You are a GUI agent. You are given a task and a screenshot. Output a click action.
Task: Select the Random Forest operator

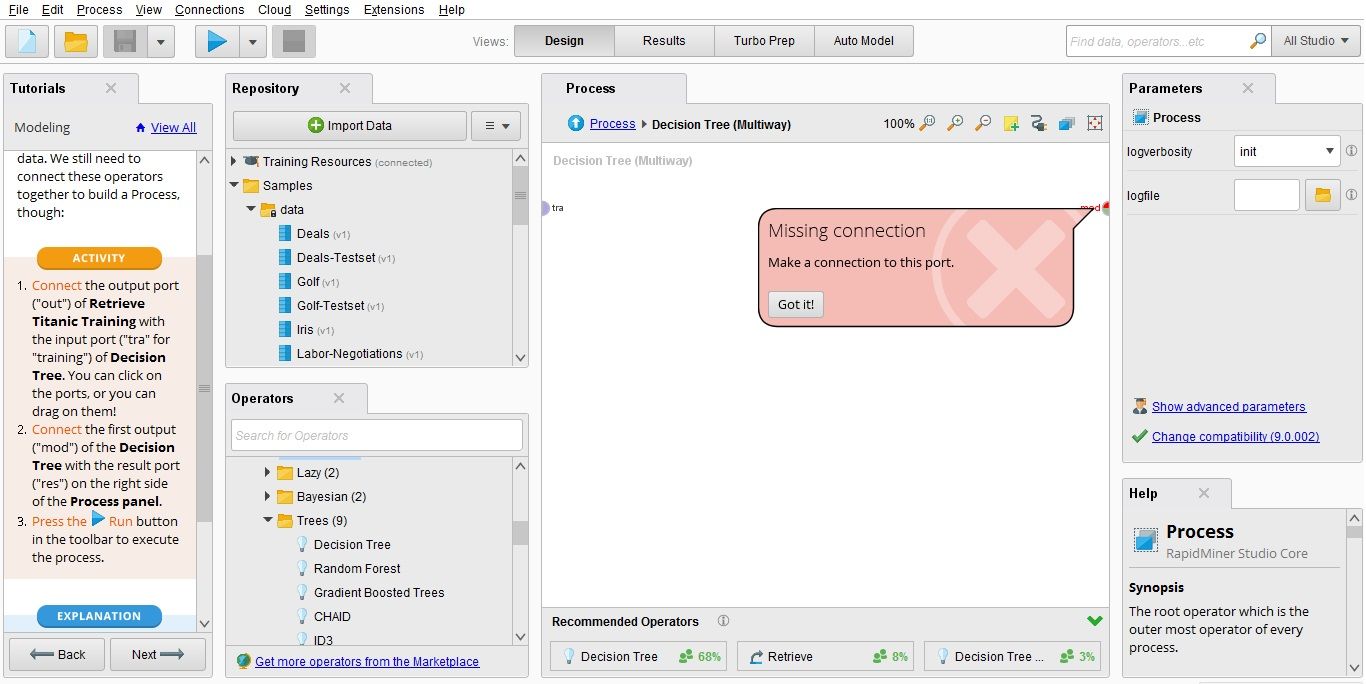pyautogui.click(x=348, y=568)
